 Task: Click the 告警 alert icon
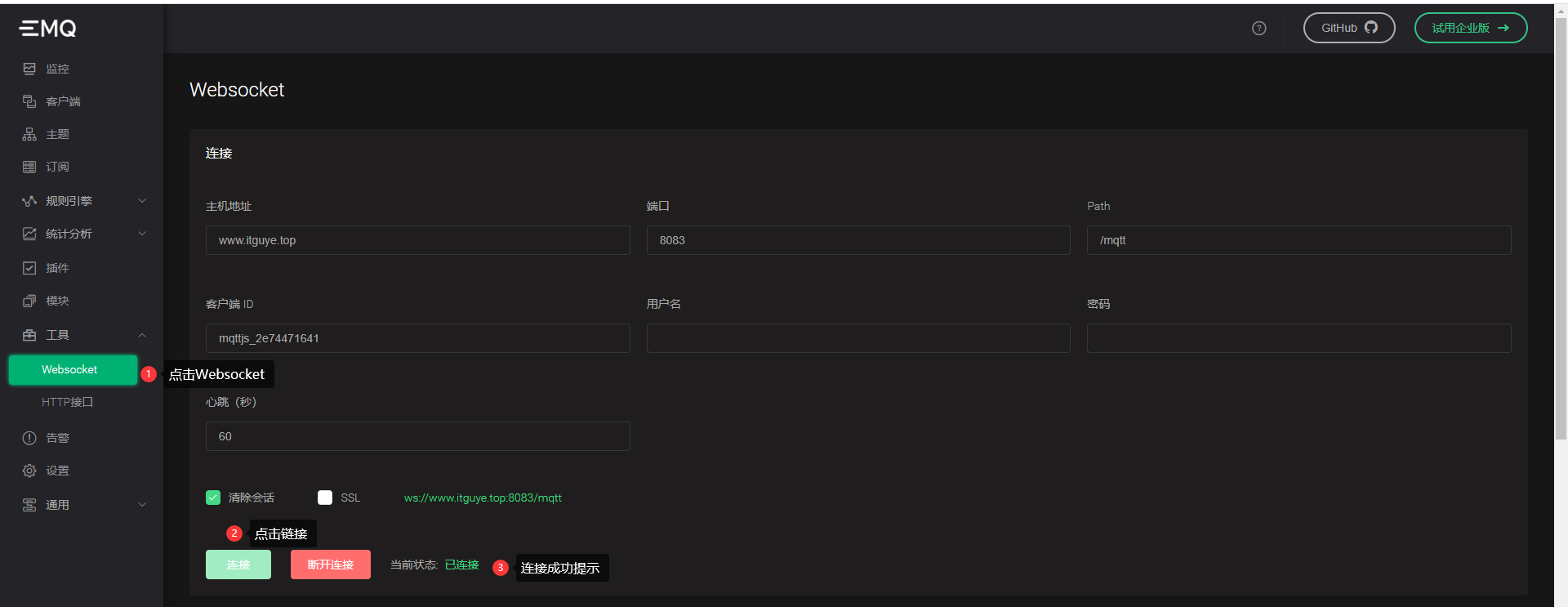click(x=29, y=438)
